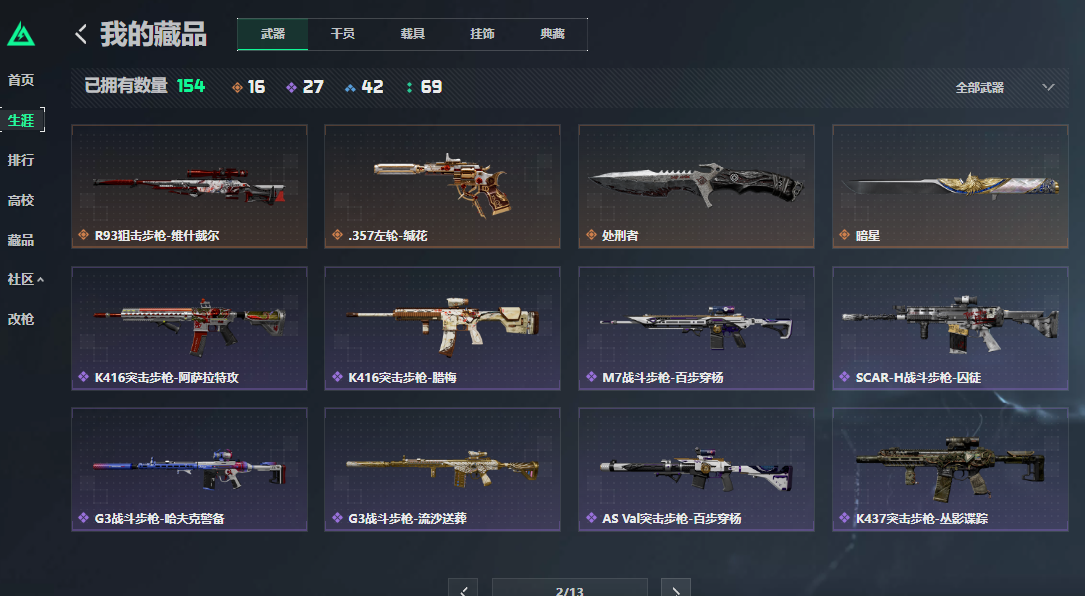Go back using the arrow beside 我的藏品
1085x596 pixels.
[81, 34]
